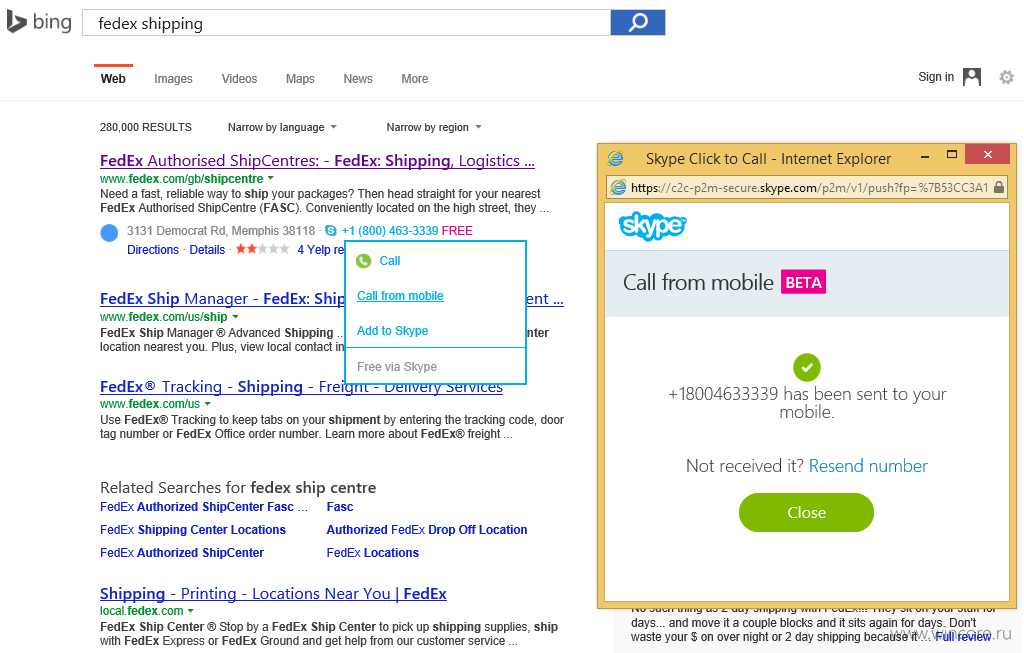The image size is (1024, 653).
Task: Click the +1 (800) 463-3339 phone number
Action: (x=390, y=231)
